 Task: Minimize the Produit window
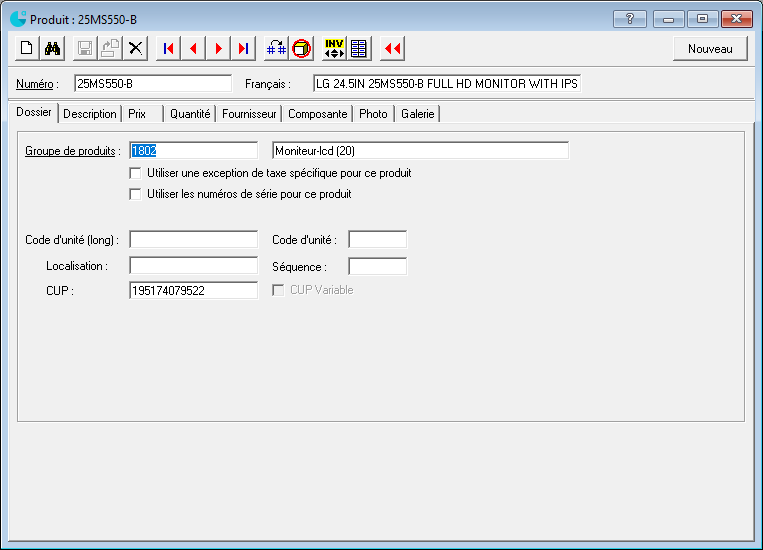669,19
